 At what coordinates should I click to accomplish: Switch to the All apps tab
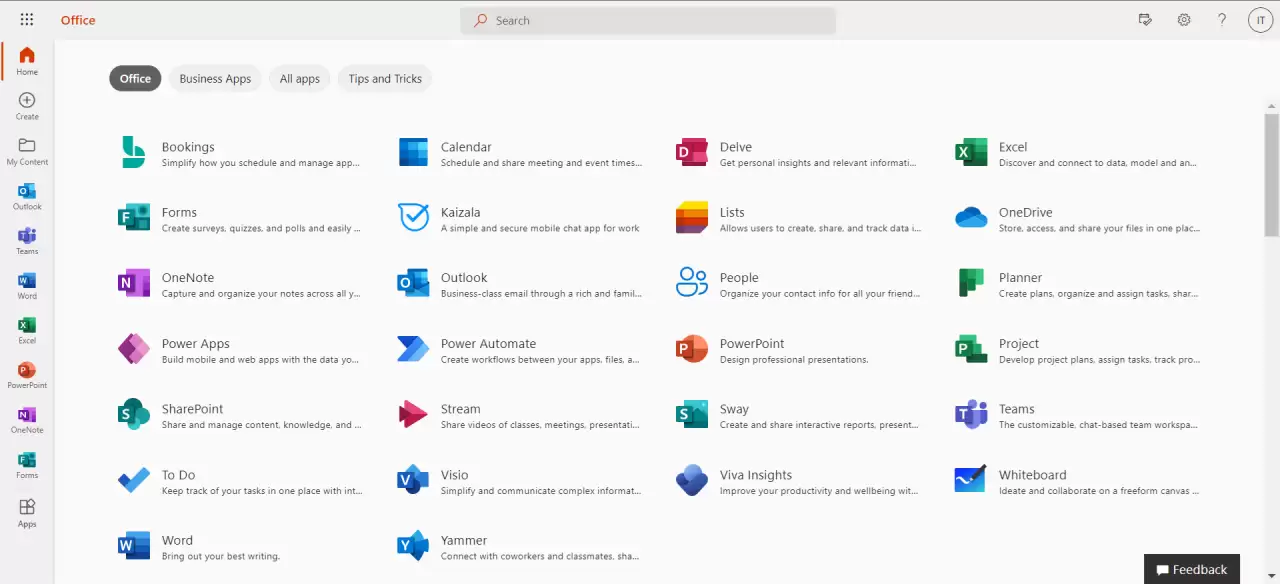point(299,78)
